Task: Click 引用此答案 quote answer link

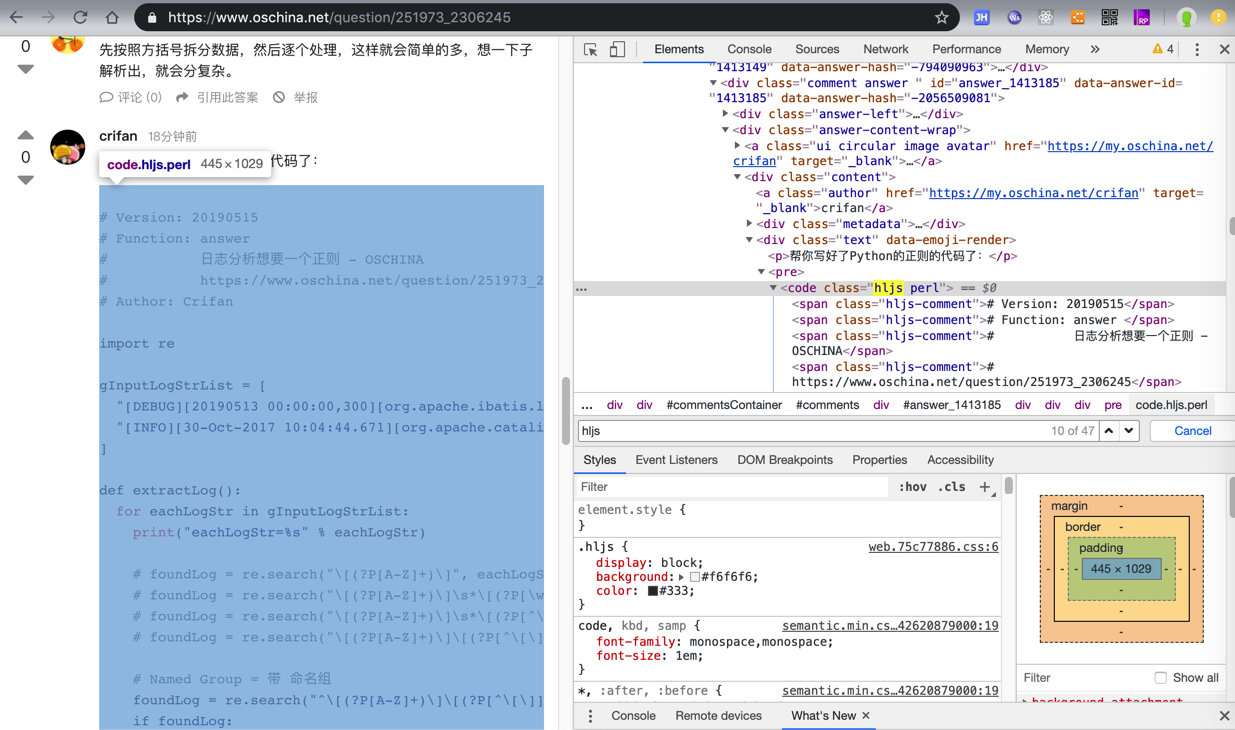Action: (x=217, y=97)
